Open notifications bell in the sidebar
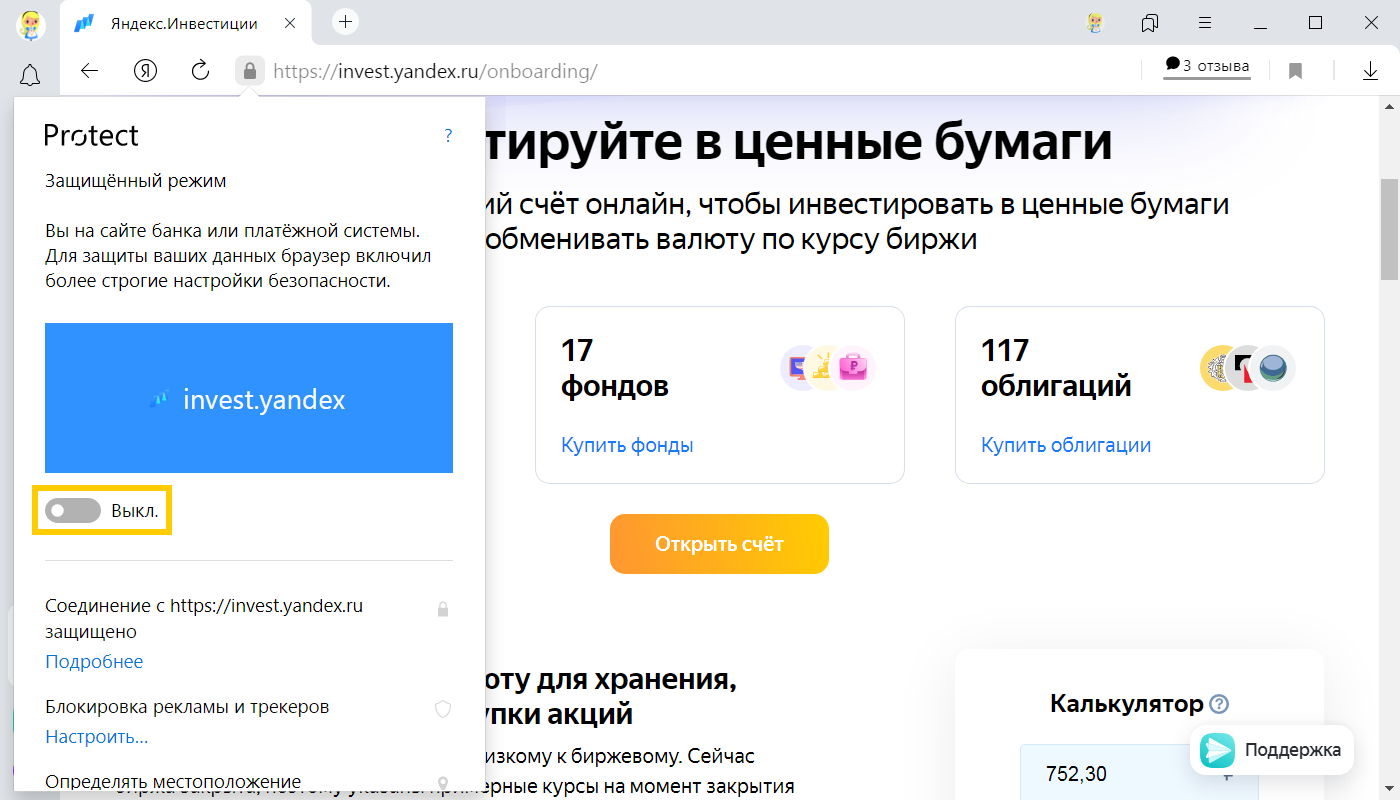This screenshot has width=1400, height=800. pos(30,74)
